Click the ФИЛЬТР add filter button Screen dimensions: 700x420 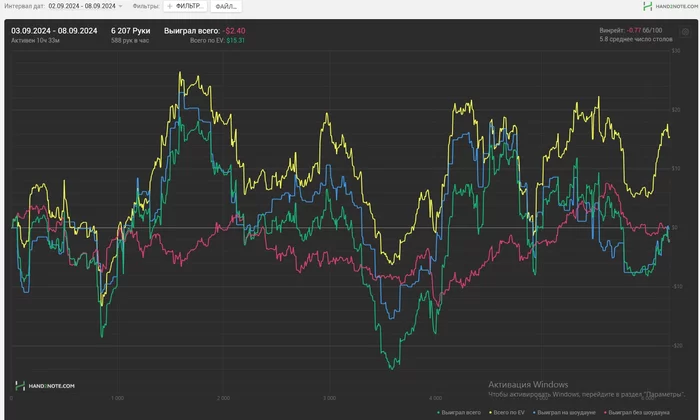pos(185,6)
